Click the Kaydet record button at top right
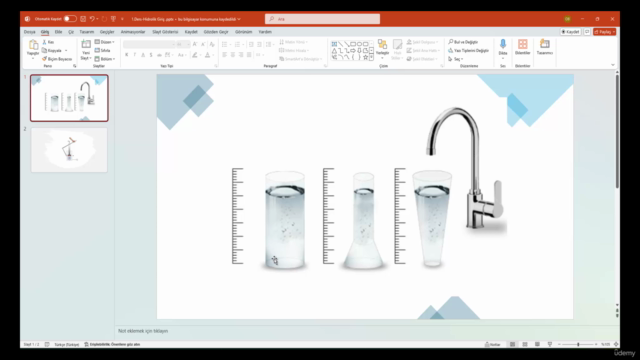This screenshot has height=360, width=640. coord(570,32)
